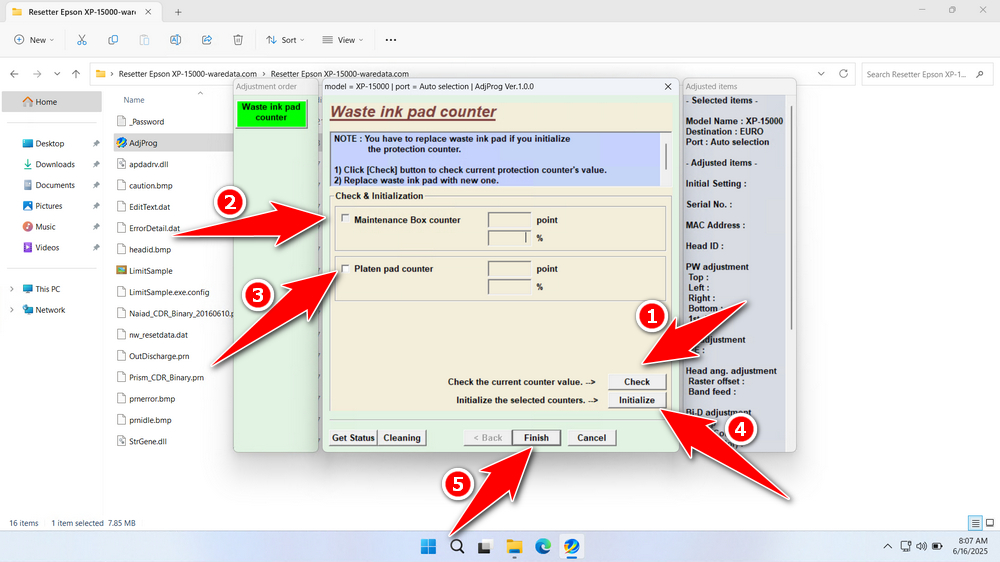Open a new Explorer tab
This screenshot has height=562, width=1000.
coord(178,11)
